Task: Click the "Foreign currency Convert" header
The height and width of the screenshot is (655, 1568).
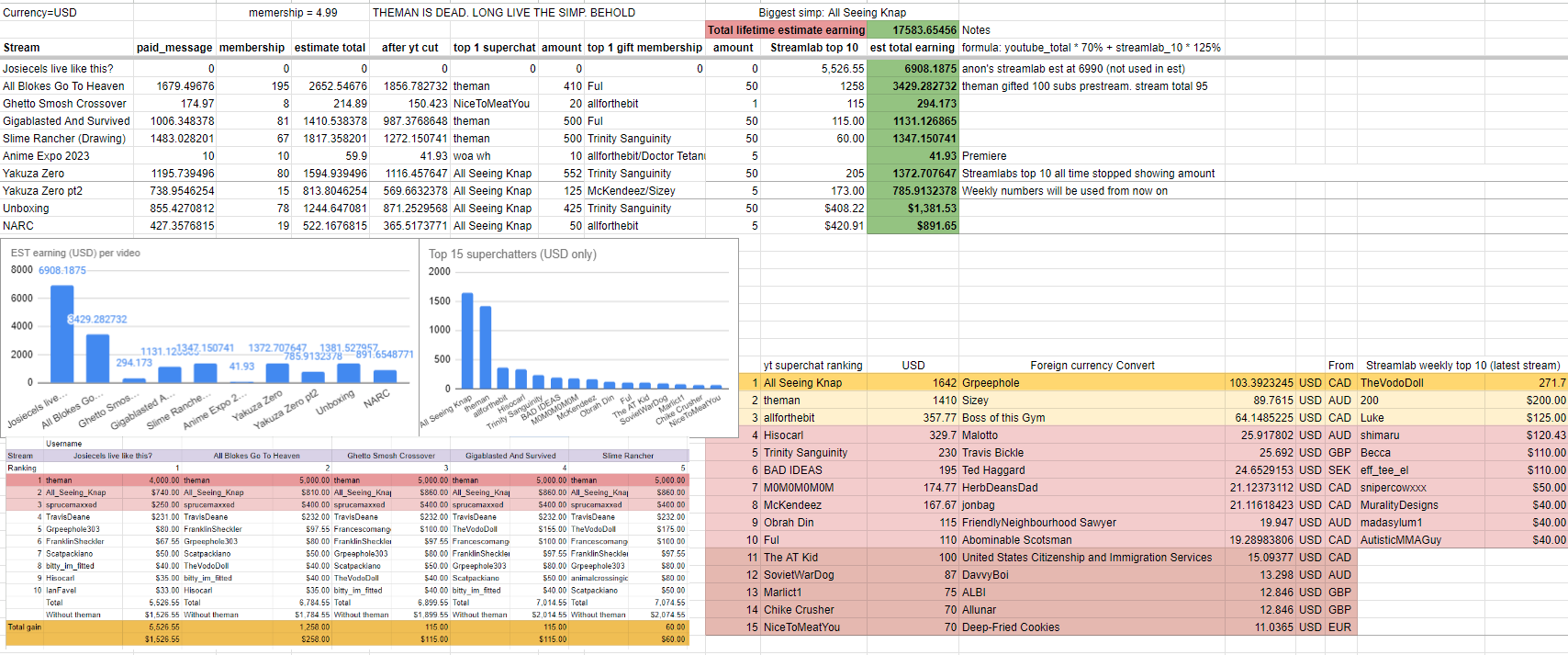Action: tap(1092, 366)
